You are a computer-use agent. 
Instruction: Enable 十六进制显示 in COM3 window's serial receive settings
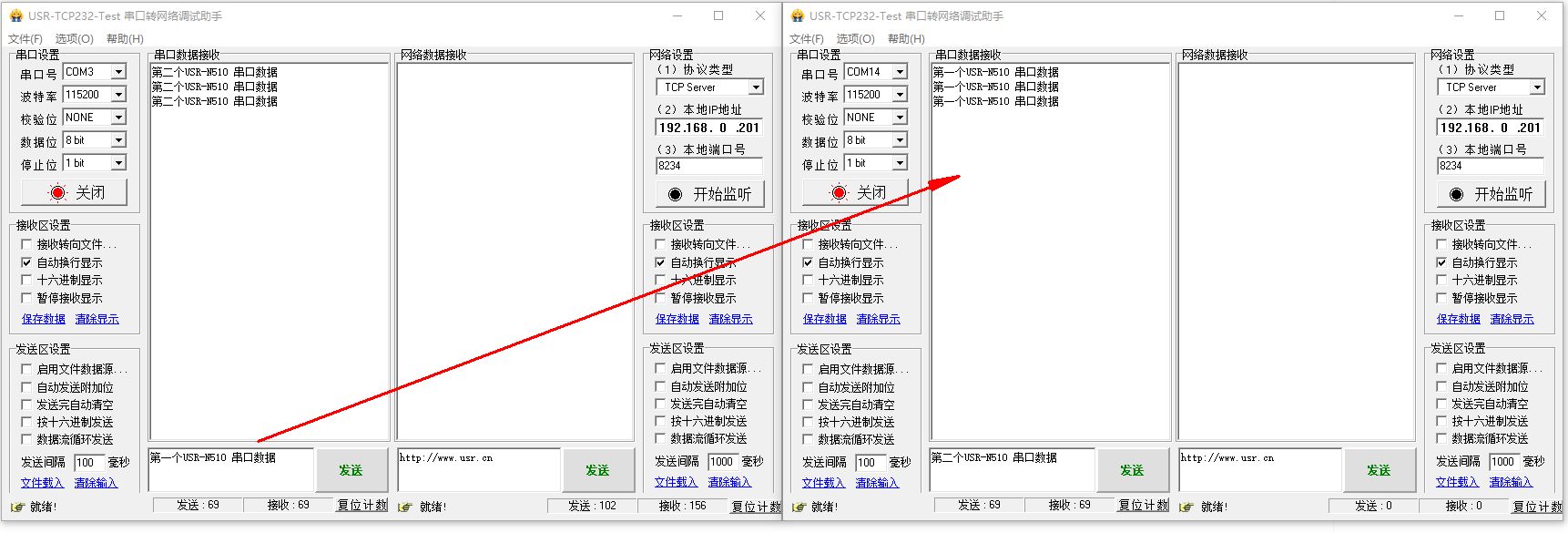[x=26, y=281]
